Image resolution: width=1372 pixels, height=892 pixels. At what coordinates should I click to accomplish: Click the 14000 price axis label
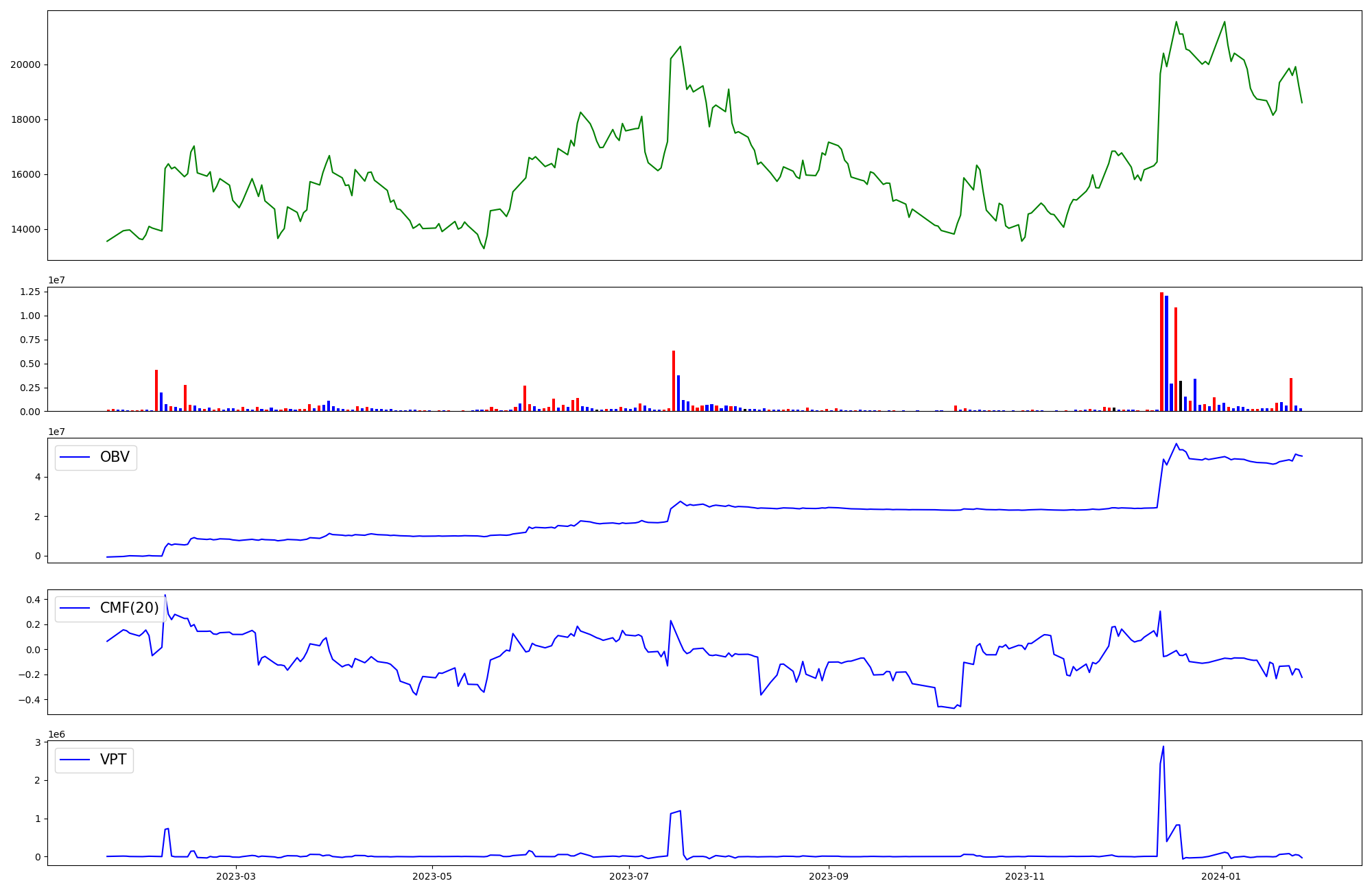pos(25,230)
